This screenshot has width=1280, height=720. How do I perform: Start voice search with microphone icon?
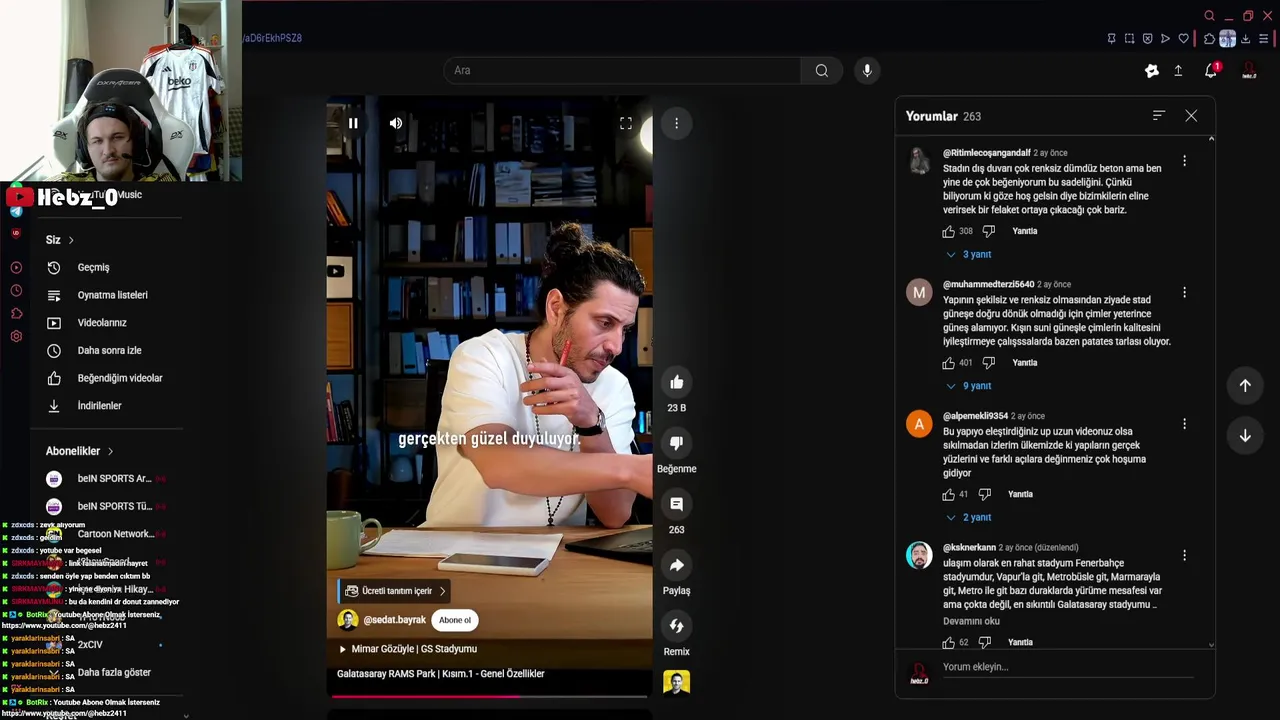point(867,70)
